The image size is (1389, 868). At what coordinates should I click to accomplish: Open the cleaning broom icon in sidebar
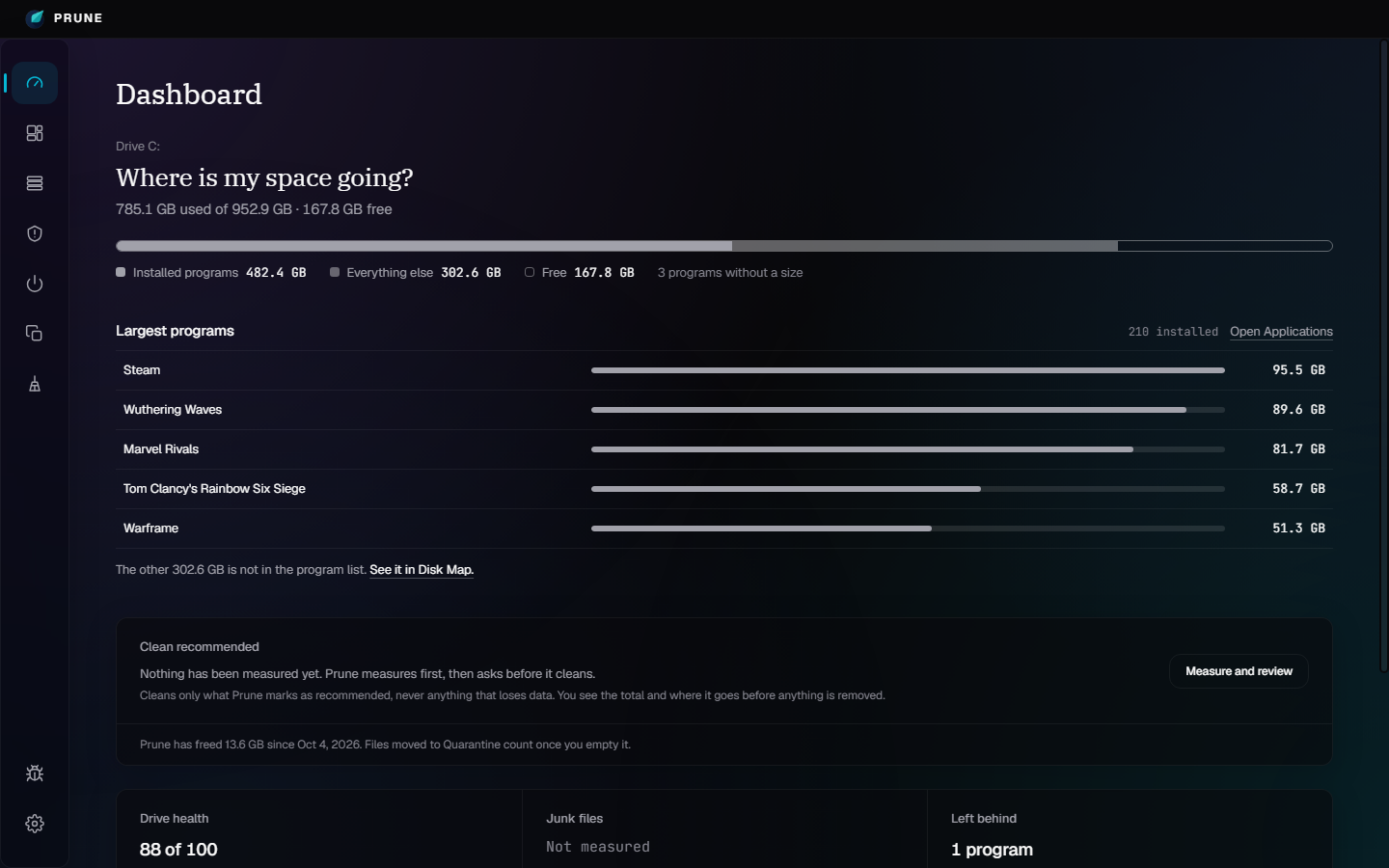[x=35, y=384]
